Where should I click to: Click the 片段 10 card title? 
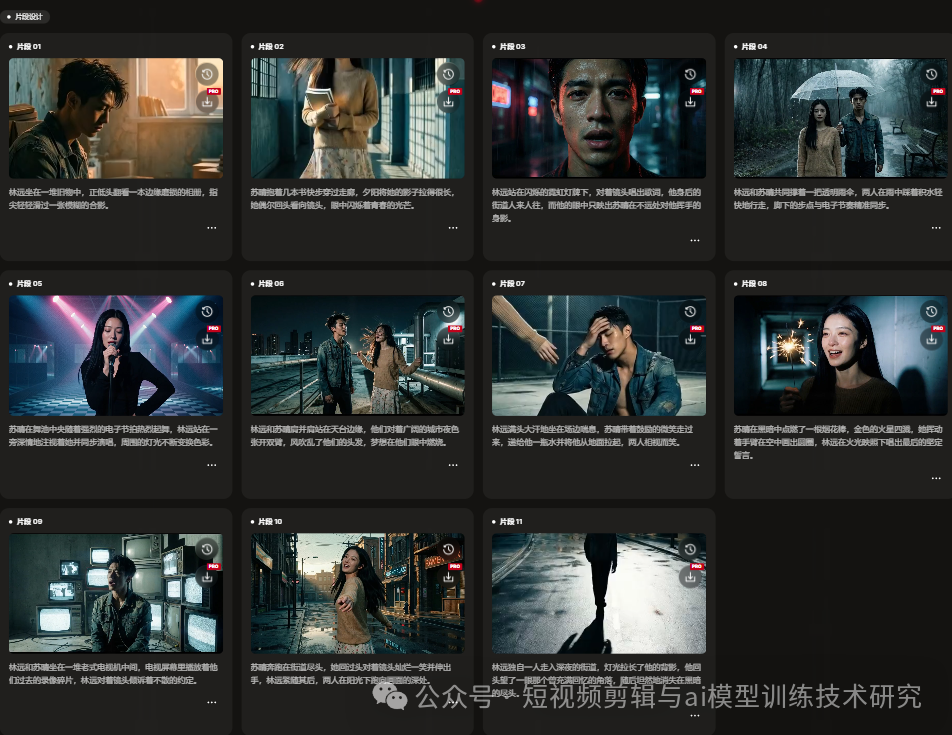(270, 521)
